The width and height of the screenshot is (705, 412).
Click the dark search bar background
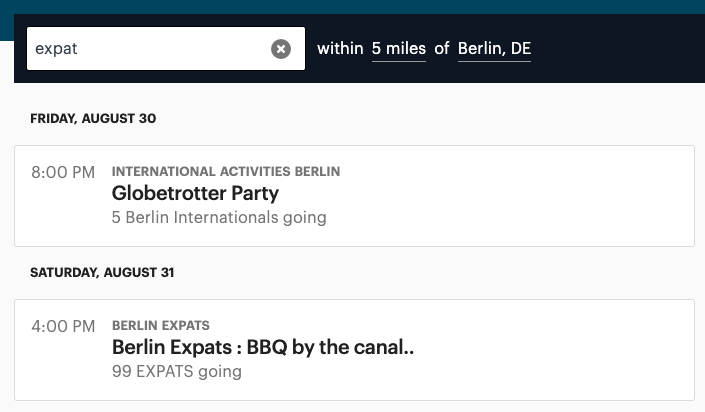pos(620,49)
